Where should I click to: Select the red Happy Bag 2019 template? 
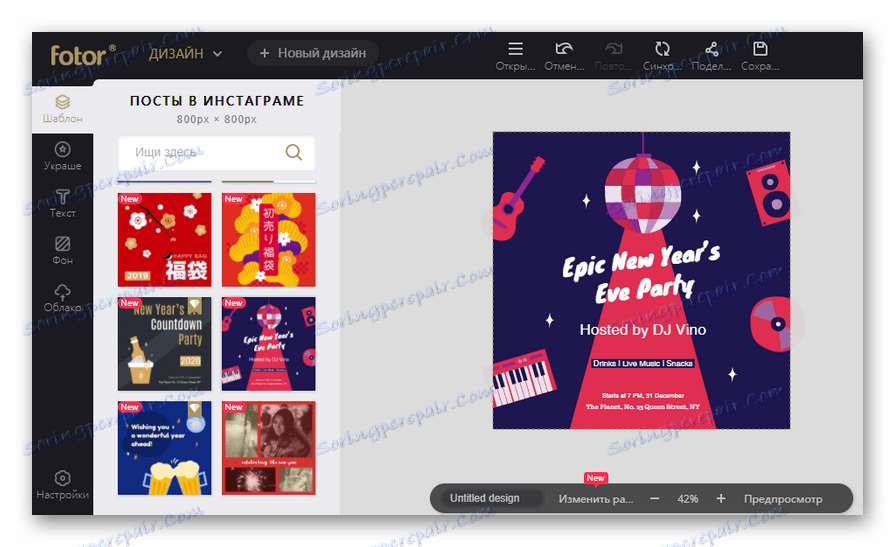pyautogui.click(x=164, y=240)
